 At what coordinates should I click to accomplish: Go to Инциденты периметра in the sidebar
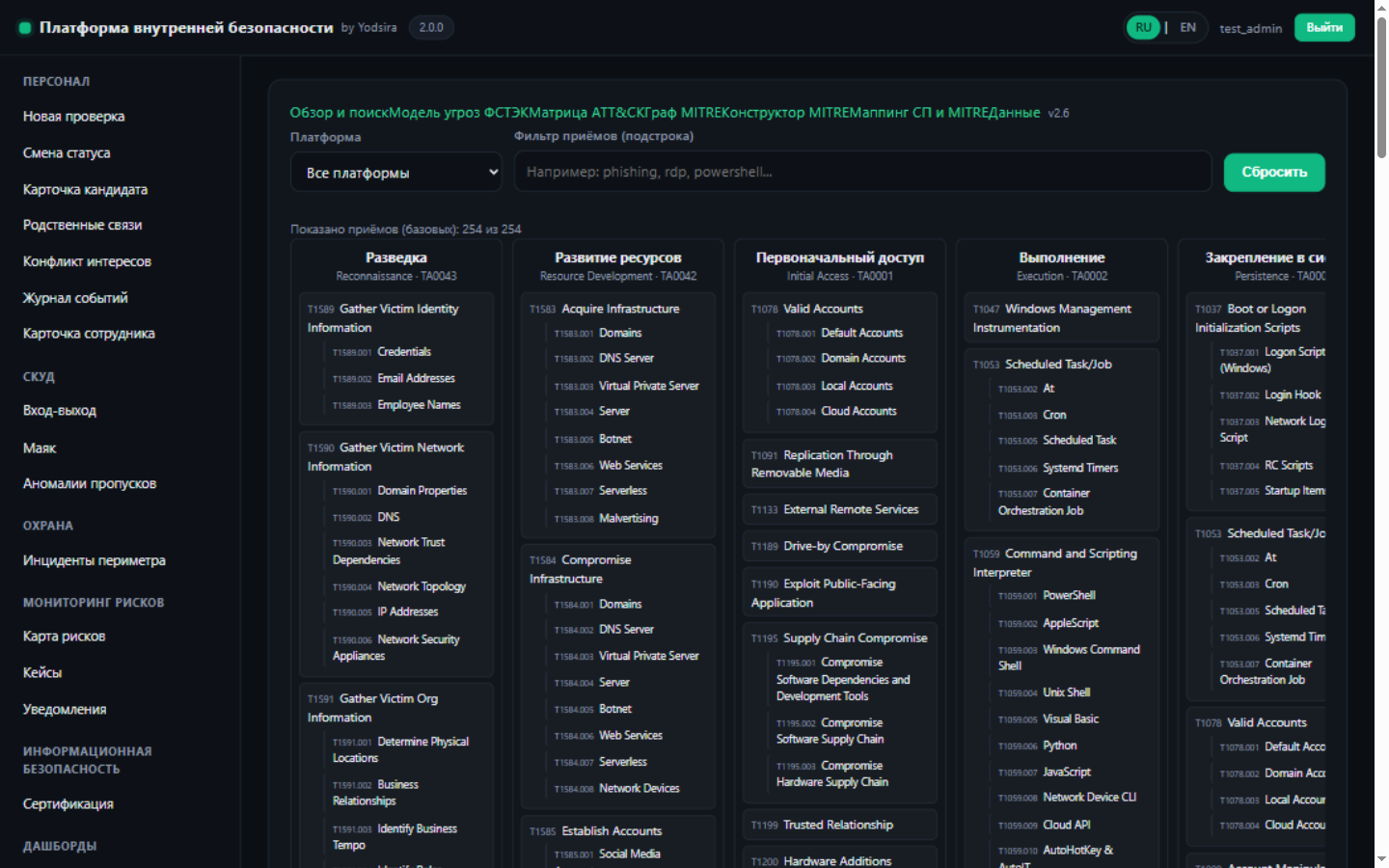(95, 561)
